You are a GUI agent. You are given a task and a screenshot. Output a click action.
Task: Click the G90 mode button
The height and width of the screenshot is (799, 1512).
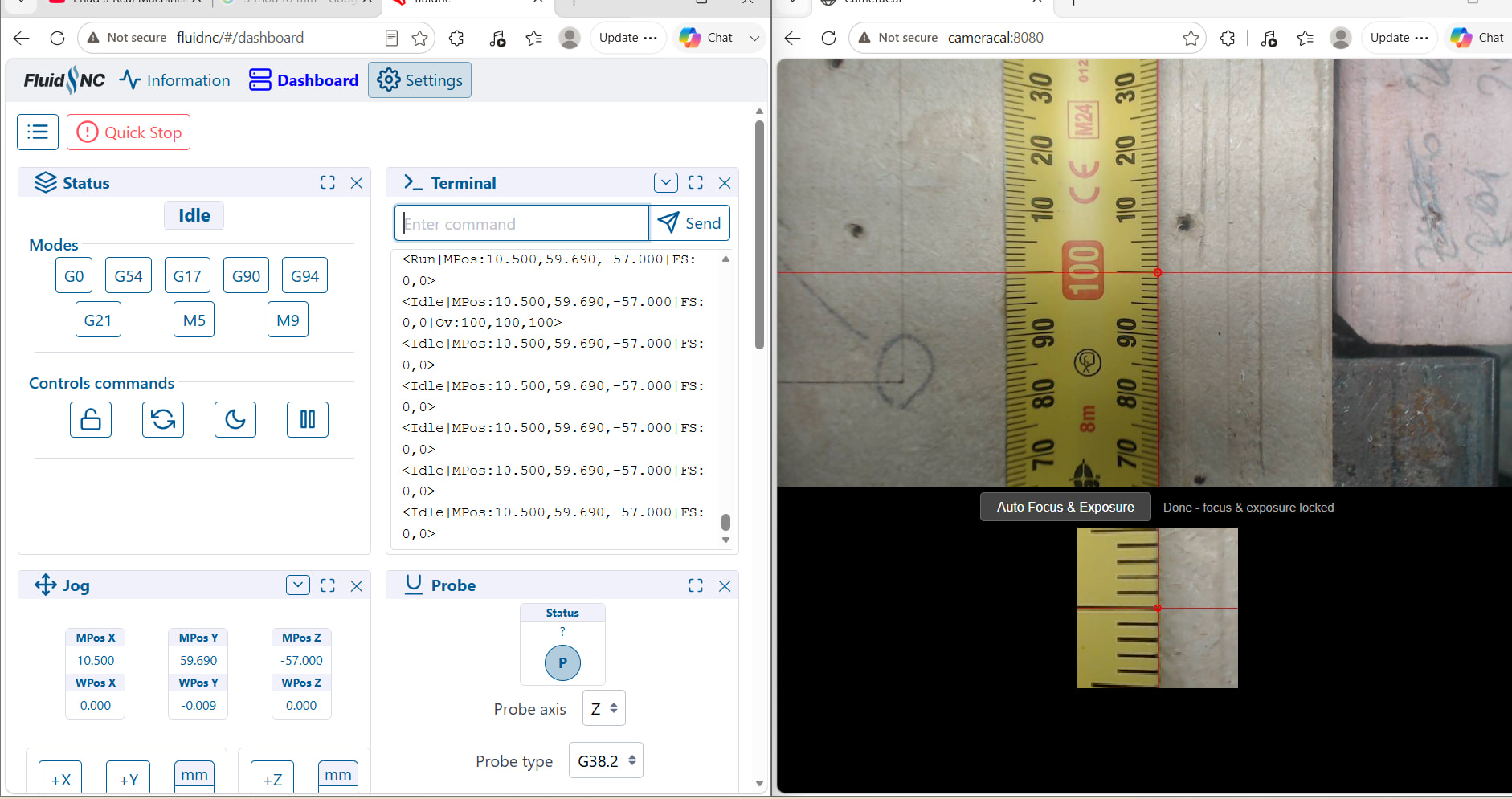(246, 275)
